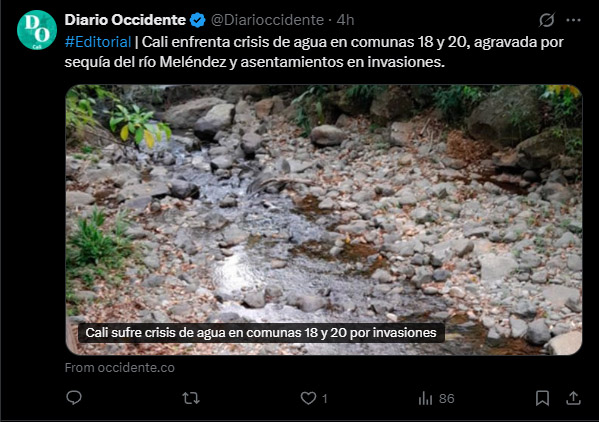Click the like count of 1
599x422 pixels.
[x=325, y=399]
